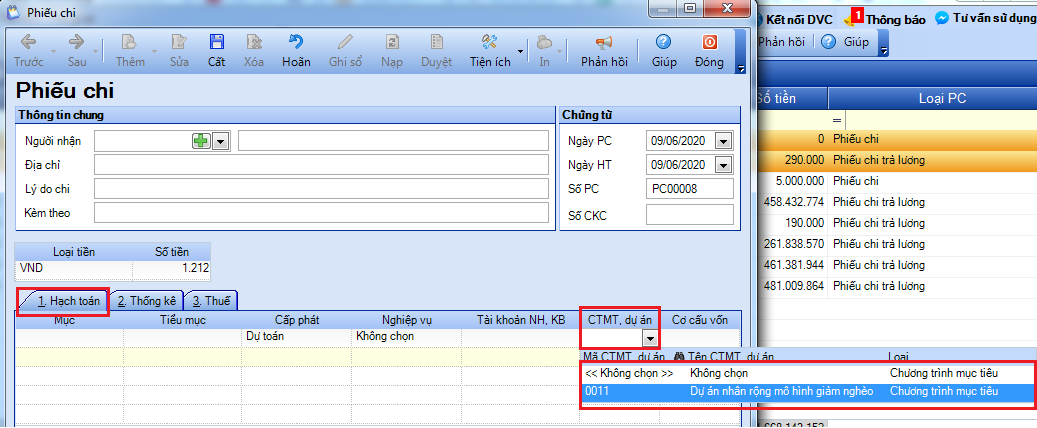
Task: Click the Số CKC input field
Action: pyautogui.click(x=689, y=214)
